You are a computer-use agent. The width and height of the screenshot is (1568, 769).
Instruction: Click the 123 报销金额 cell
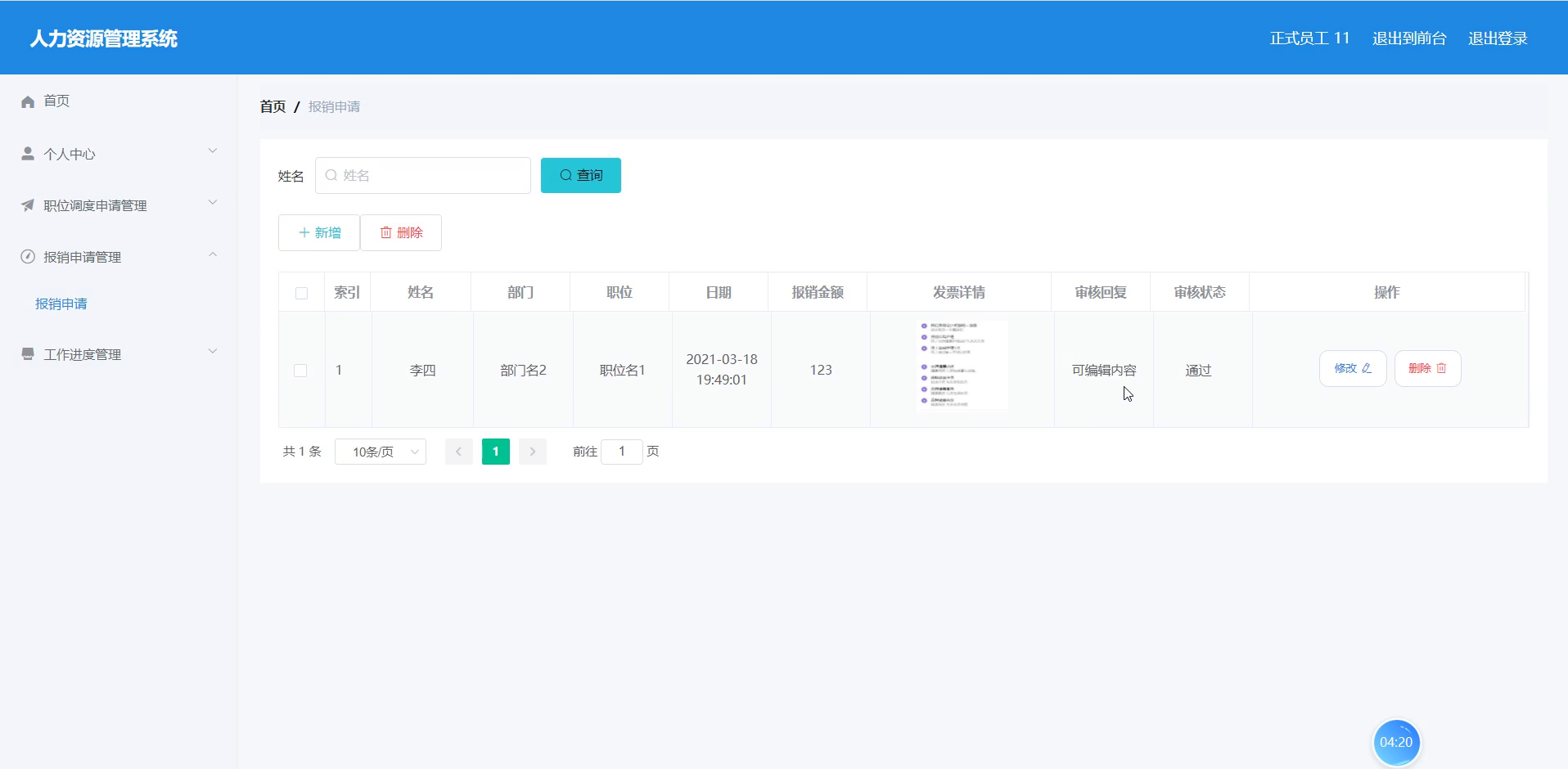[821, 370]
